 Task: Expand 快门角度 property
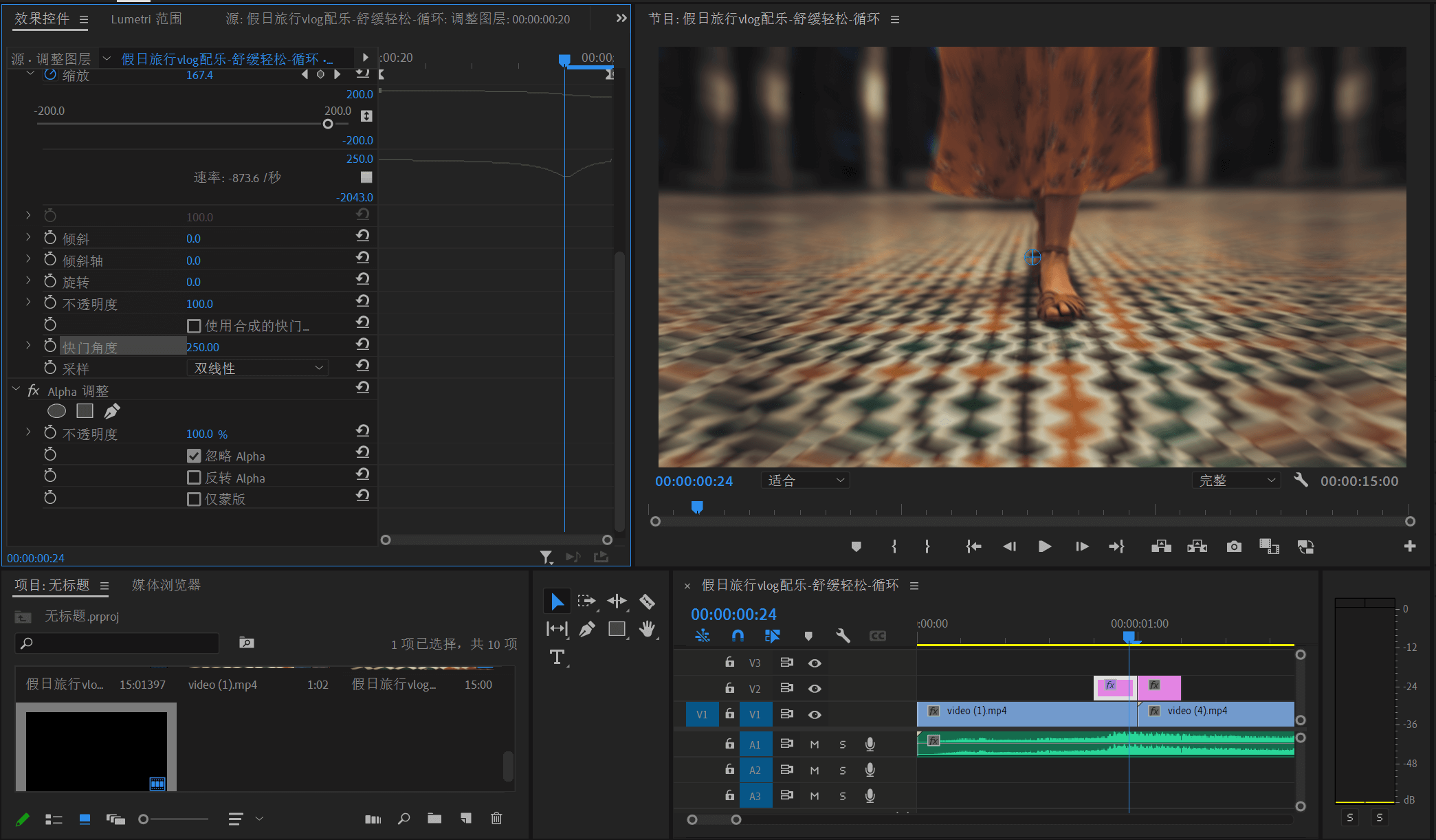click(x=28, y=345)
